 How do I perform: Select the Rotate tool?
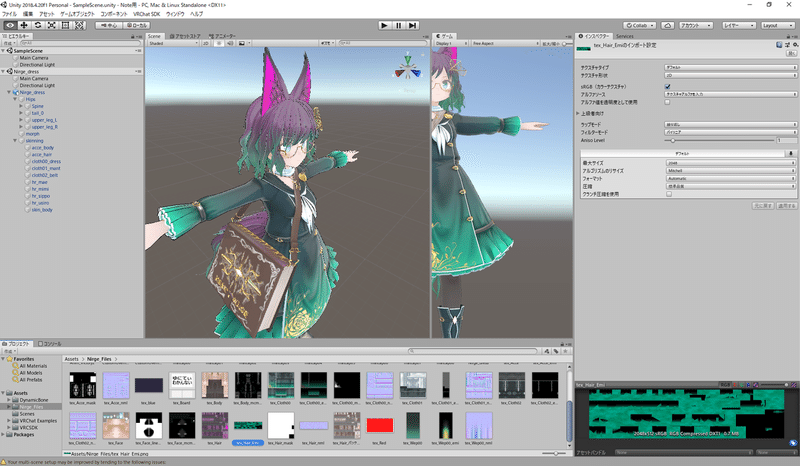click(37, 25)
